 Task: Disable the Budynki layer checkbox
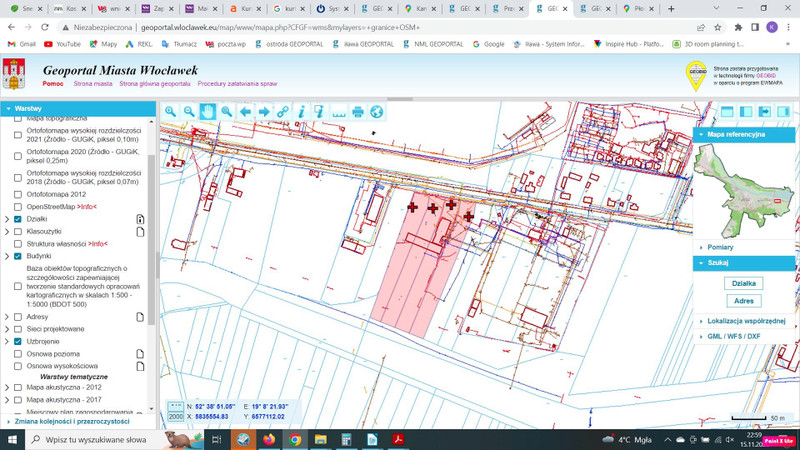[x=18, y=256]
